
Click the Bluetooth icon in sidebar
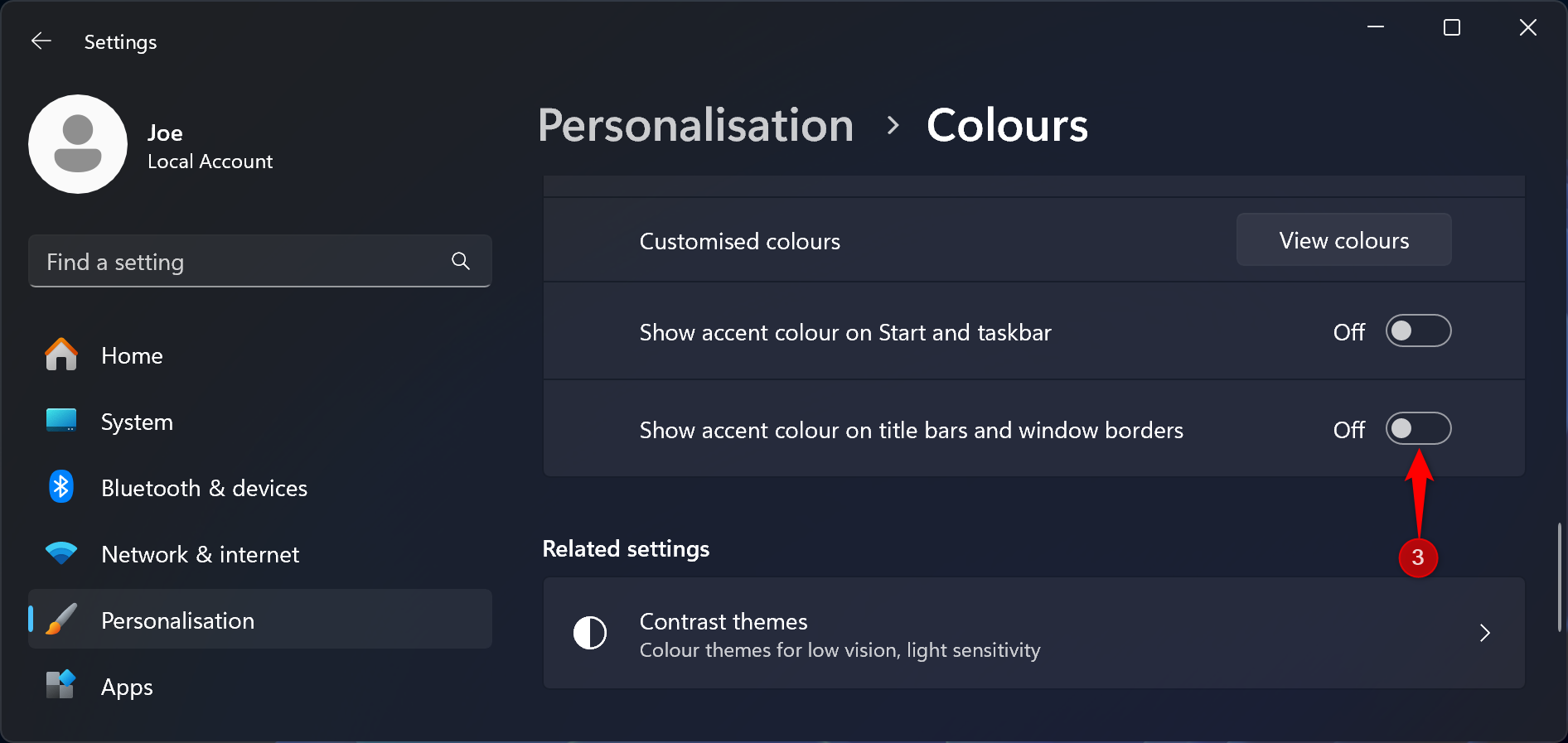coord(61,487)
